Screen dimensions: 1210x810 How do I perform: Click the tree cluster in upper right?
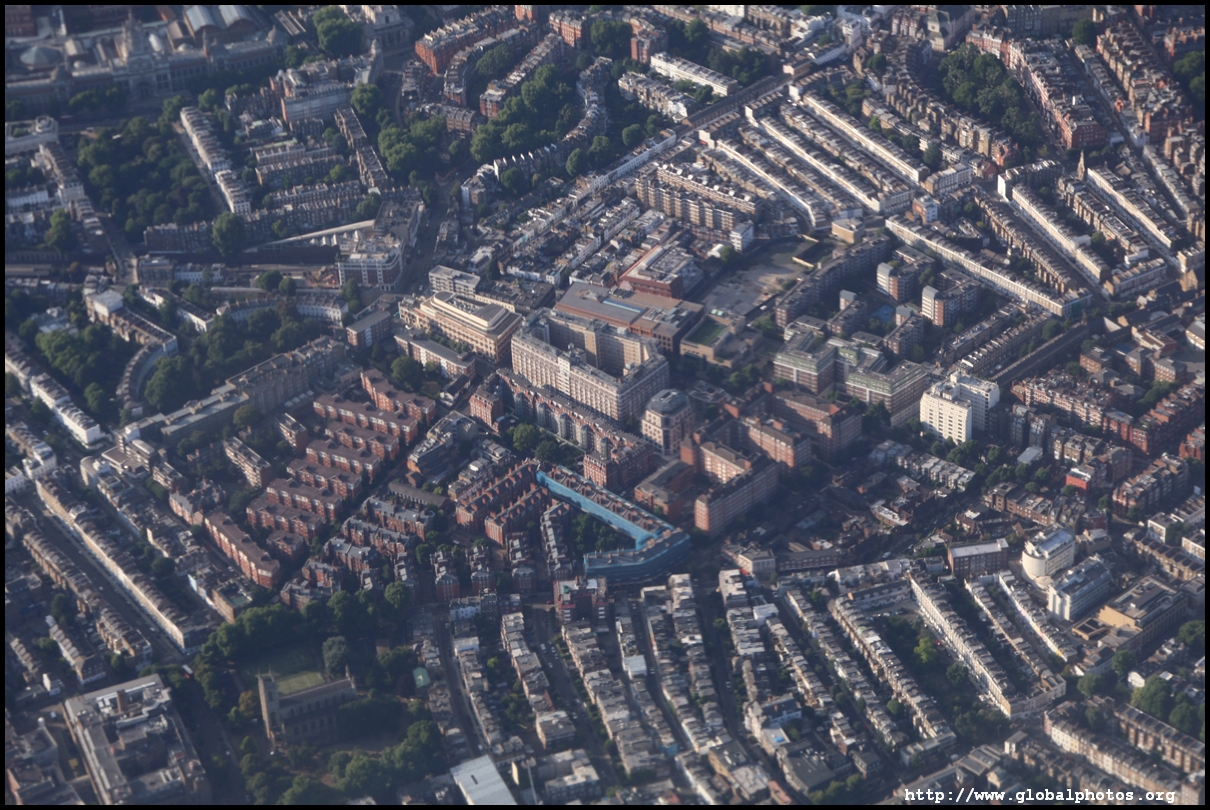(985, 92)
